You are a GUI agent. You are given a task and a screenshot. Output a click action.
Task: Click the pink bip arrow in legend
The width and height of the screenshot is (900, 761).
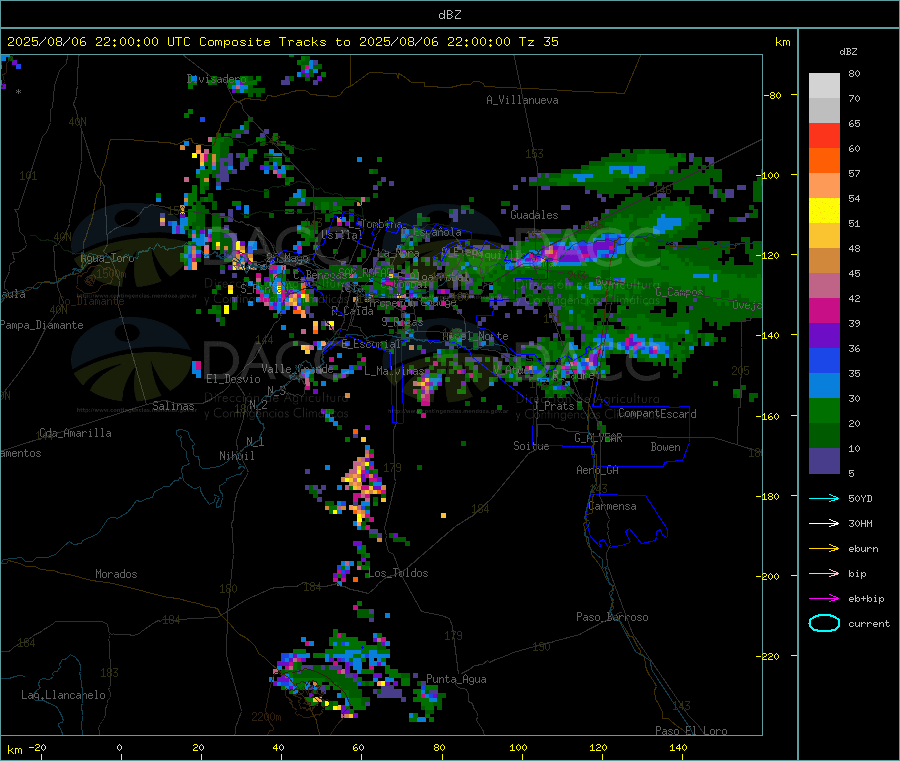point(824,573)
